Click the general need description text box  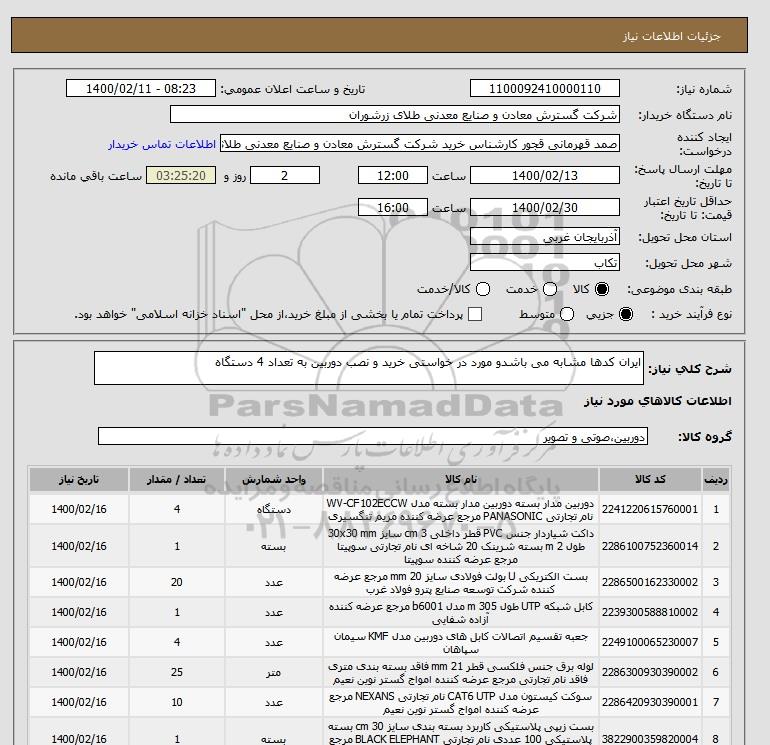(369, 368)
